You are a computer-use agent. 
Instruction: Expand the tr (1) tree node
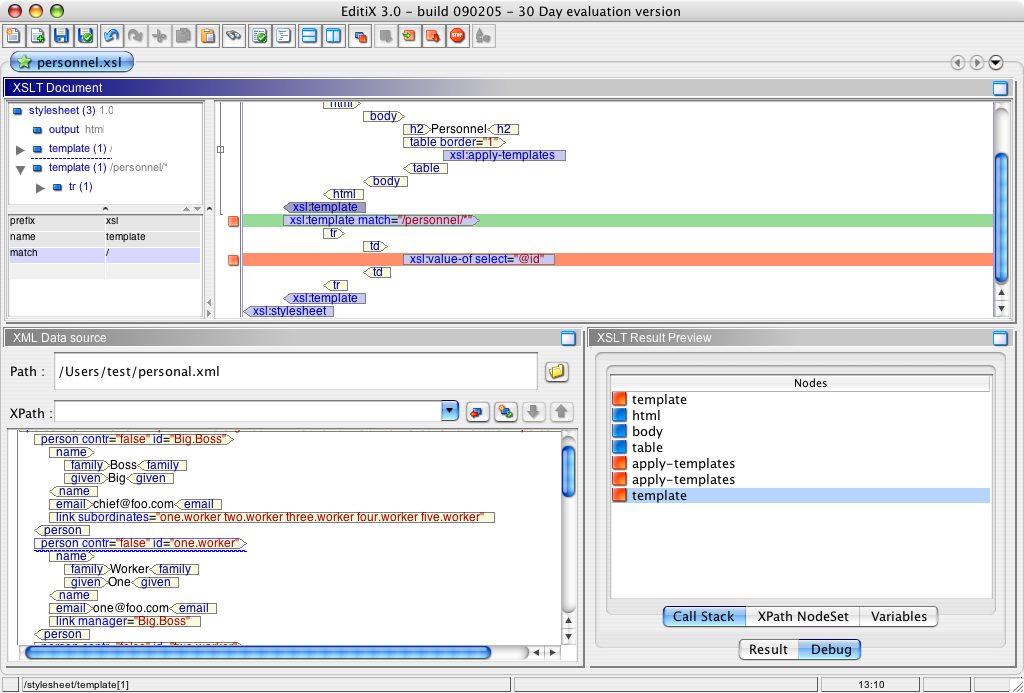pos(40,187)
